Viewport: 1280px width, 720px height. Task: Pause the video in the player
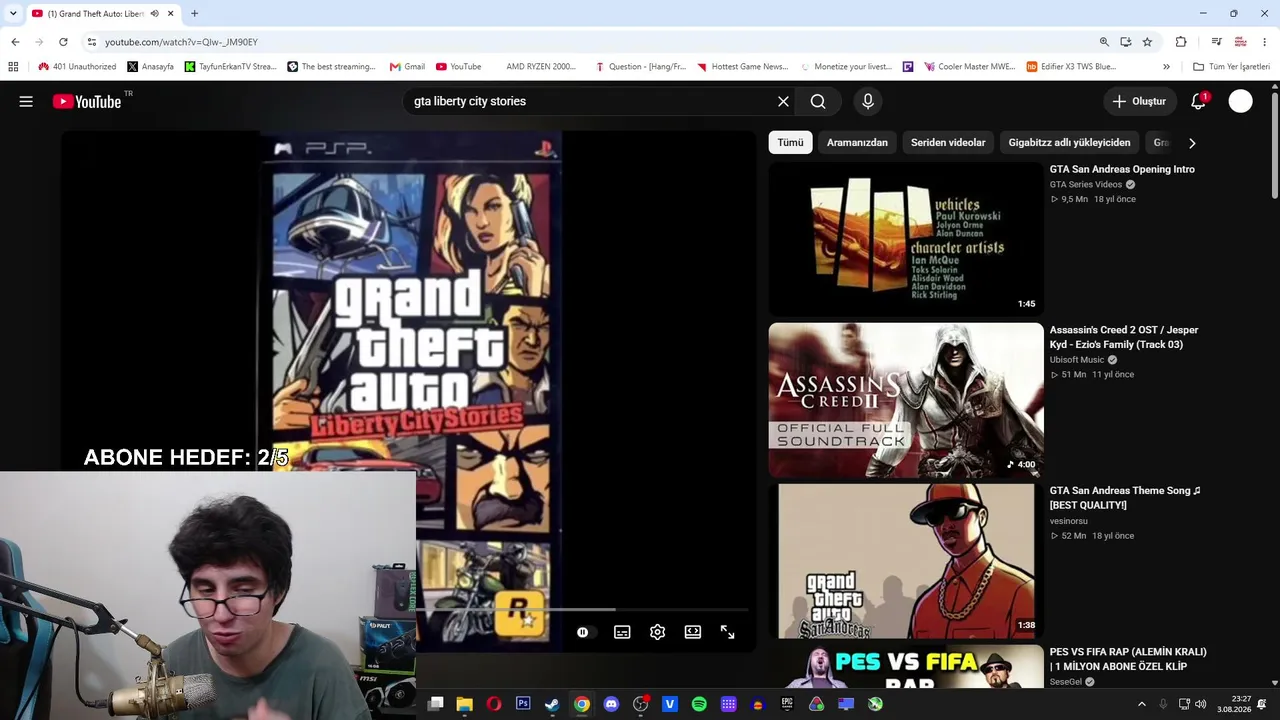tap(582, 632)
